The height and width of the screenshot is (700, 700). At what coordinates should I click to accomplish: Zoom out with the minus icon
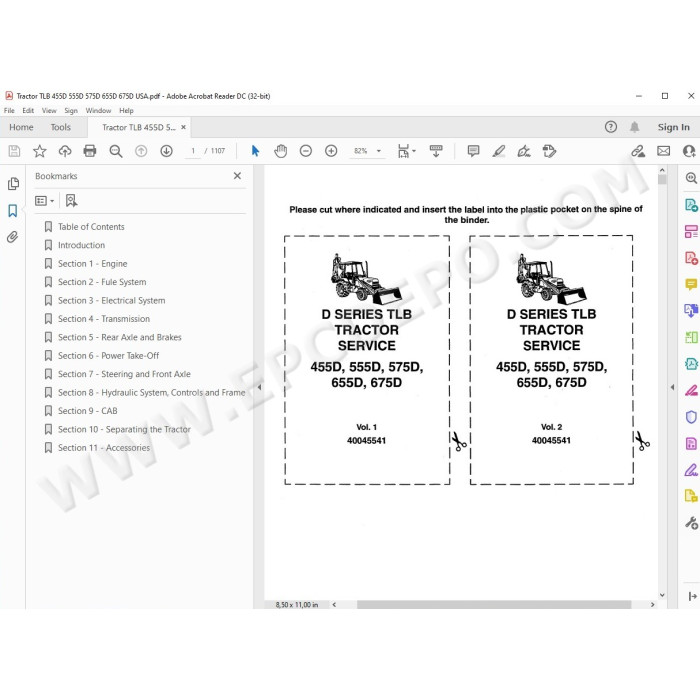[x=306, y=151]
